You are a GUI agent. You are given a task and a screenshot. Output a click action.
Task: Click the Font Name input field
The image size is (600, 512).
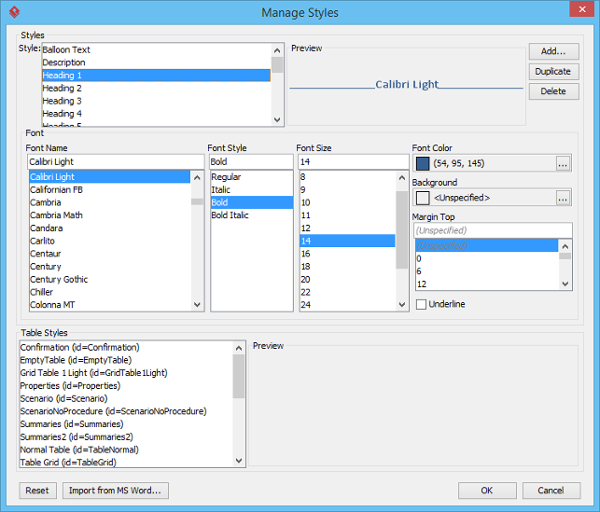tap(116, 162)
